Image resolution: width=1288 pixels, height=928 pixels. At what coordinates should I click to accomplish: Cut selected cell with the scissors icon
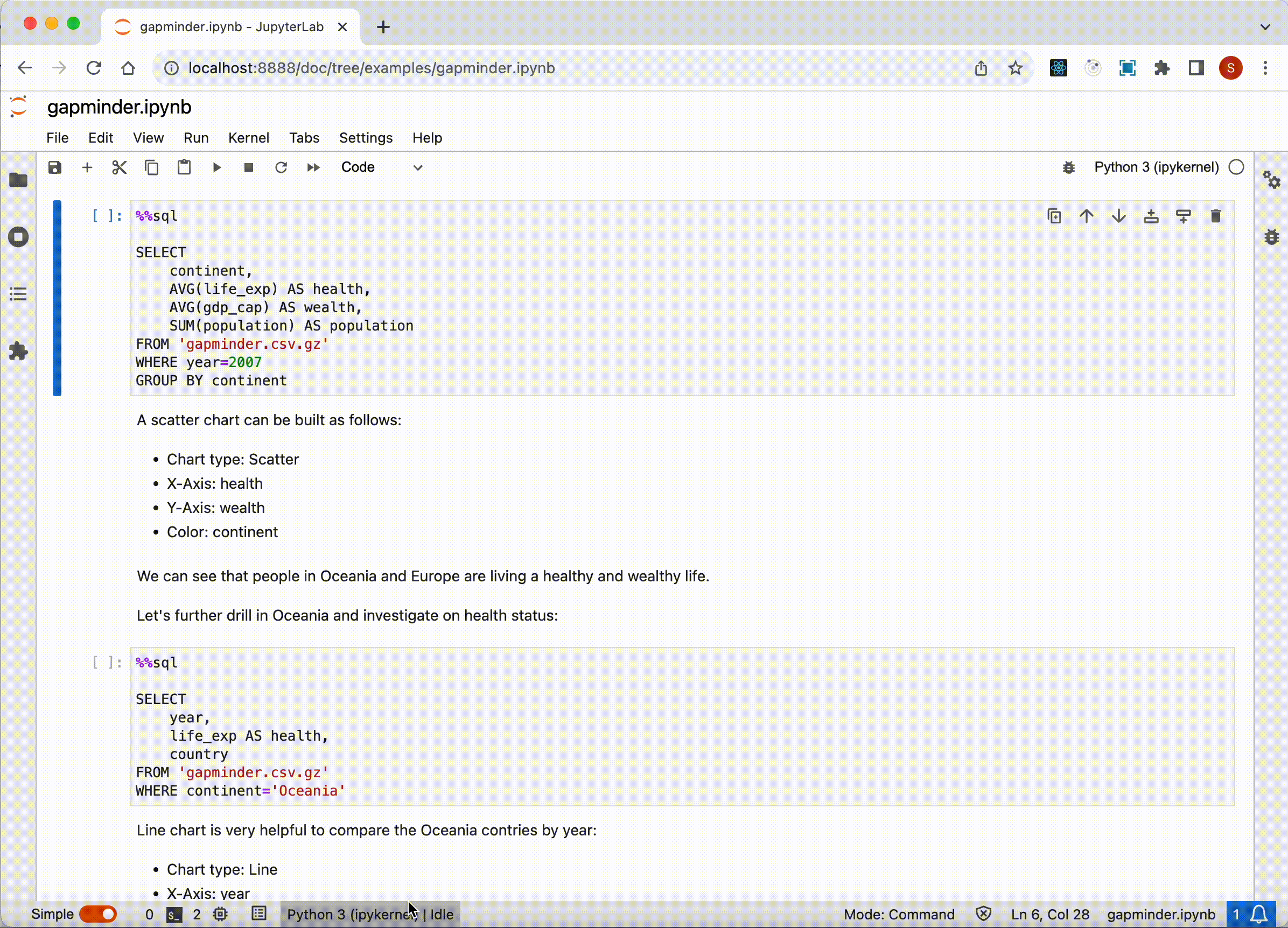click(119, 167)
